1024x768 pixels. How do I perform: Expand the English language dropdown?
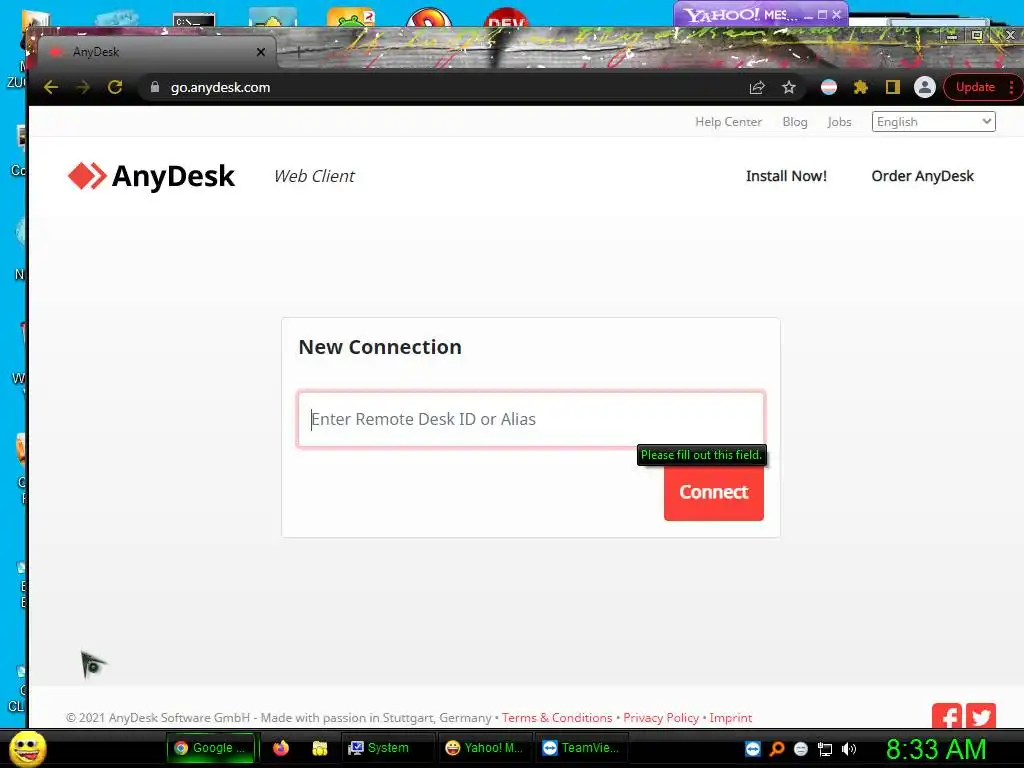pyautogui.click(x=933, y=121)
